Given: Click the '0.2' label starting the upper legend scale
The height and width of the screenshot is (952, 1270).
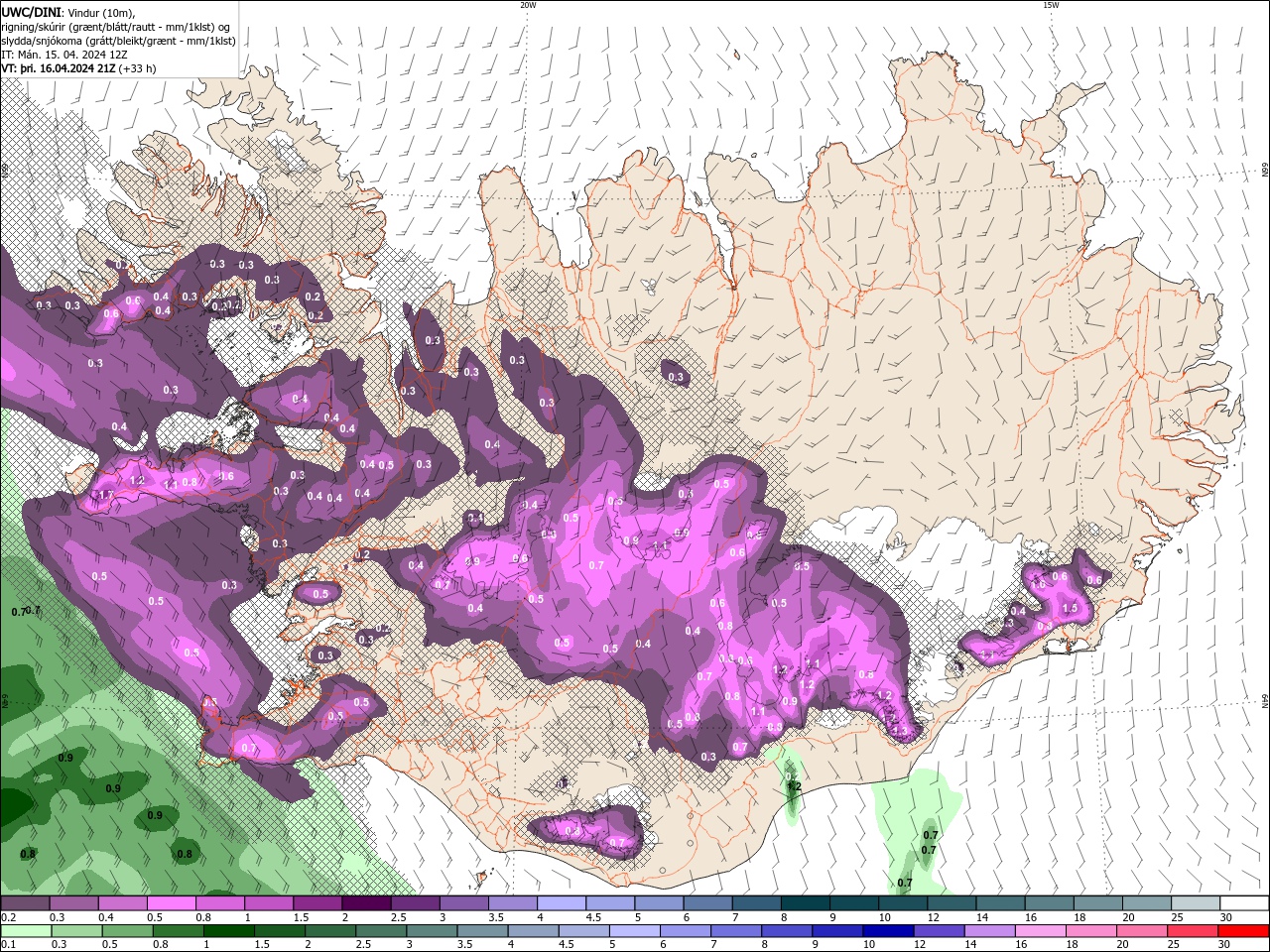Looking at the screenshot, I should [8, 917].
